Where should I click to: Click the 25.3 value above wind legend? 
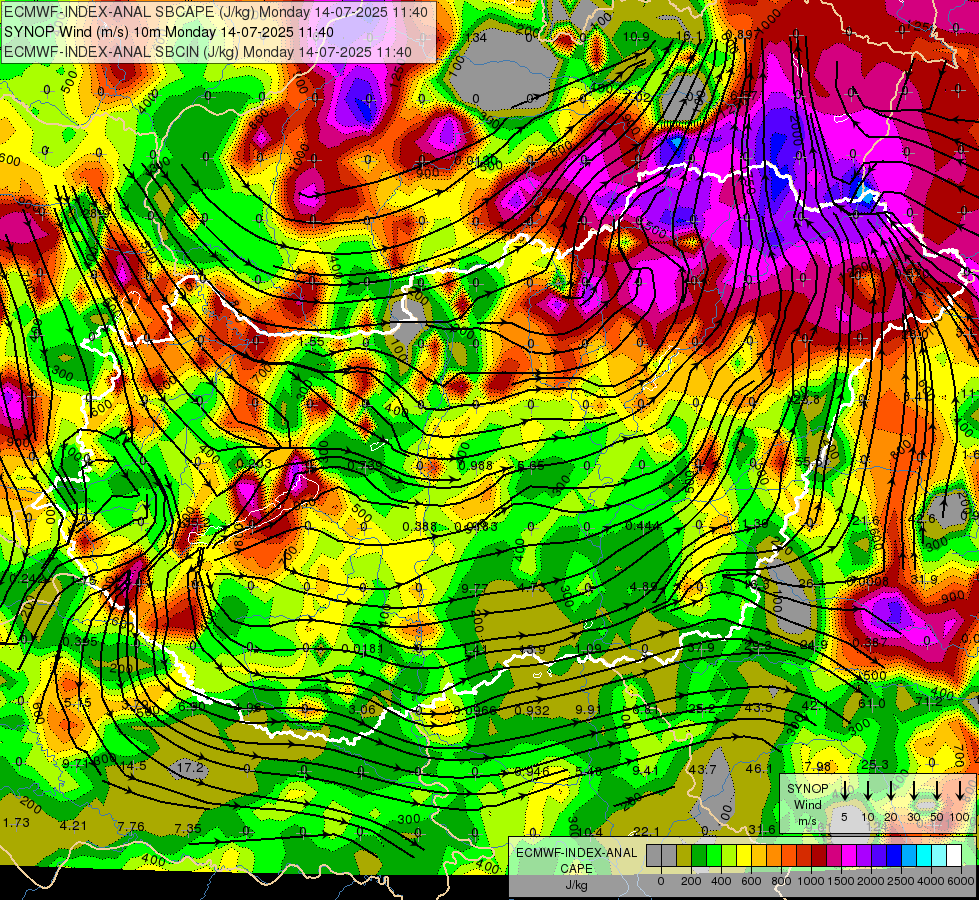pyautogui.click(x=875, y=764)
